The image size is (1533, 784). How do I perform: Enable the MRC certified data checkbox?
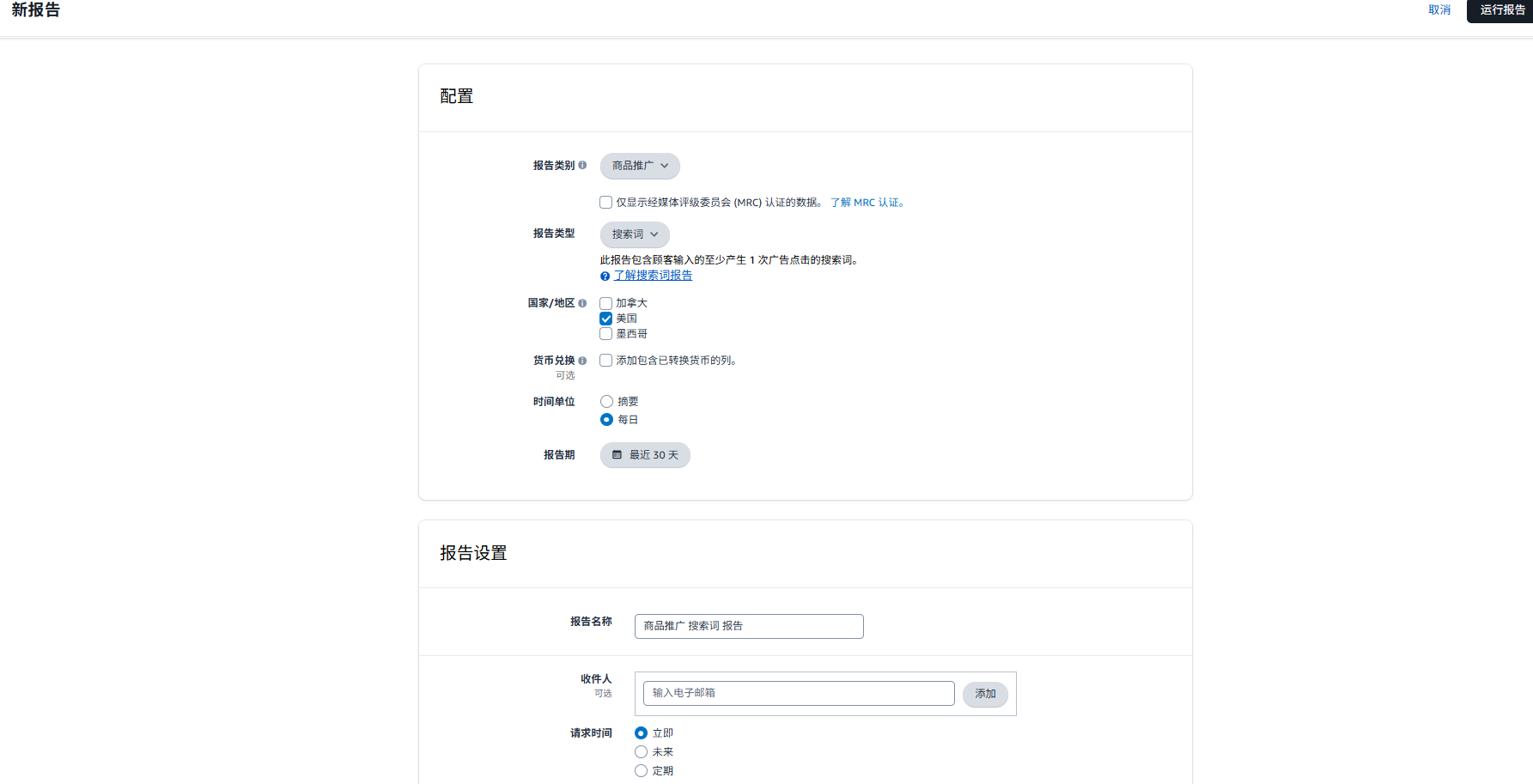tap(605, 203)
